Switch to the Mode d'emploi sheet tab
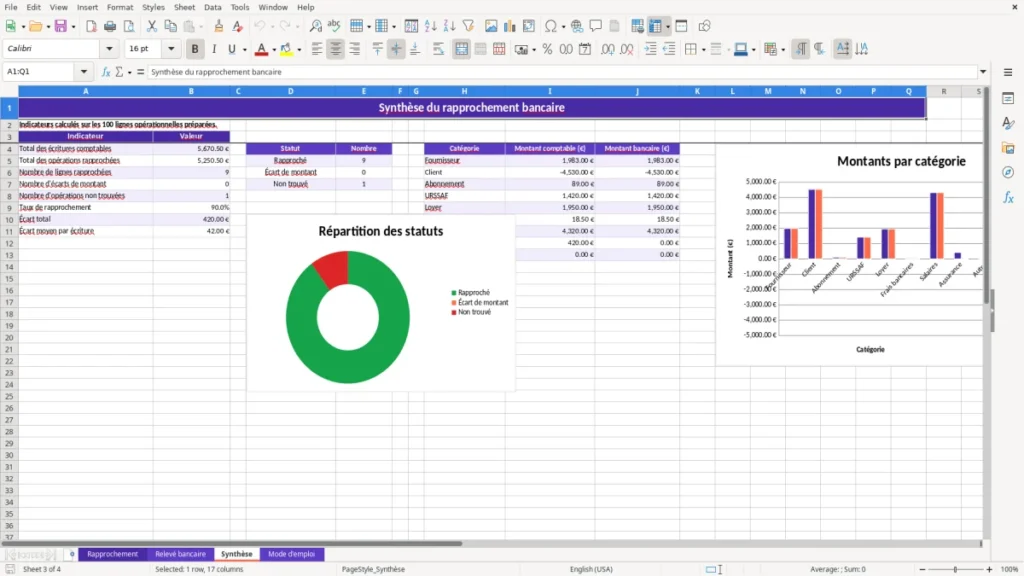Image resolution: width=1024 pixels, height=576 pixels. (291, 554)
